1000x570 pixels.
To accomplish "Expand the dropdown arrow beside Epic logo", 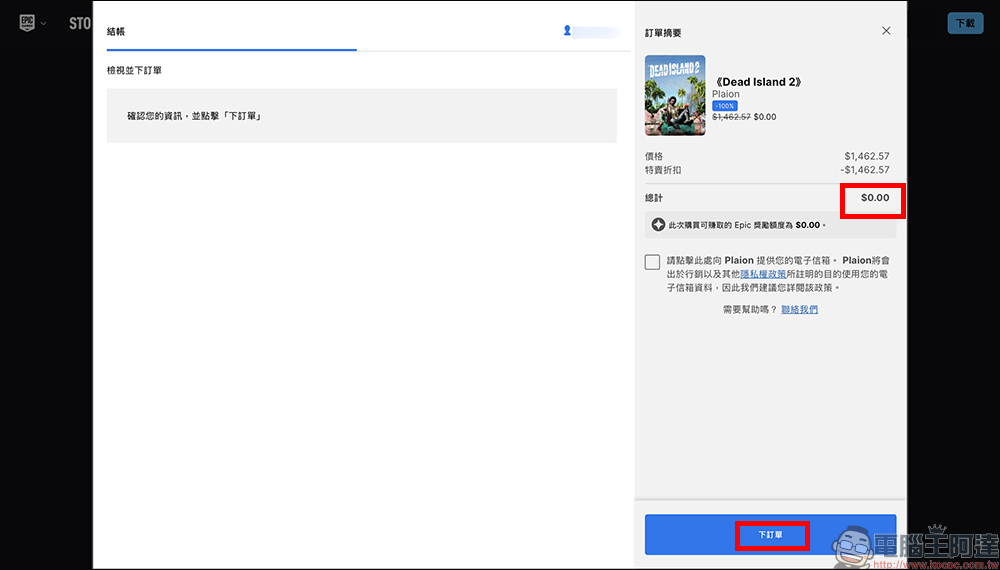I will click(x=43, y=24).
